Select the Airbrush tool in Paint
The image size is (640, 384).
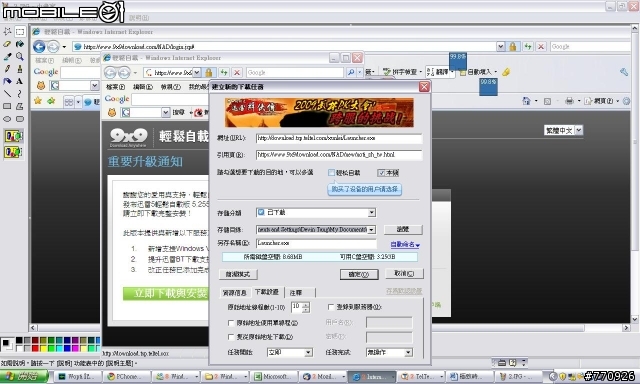7,81
